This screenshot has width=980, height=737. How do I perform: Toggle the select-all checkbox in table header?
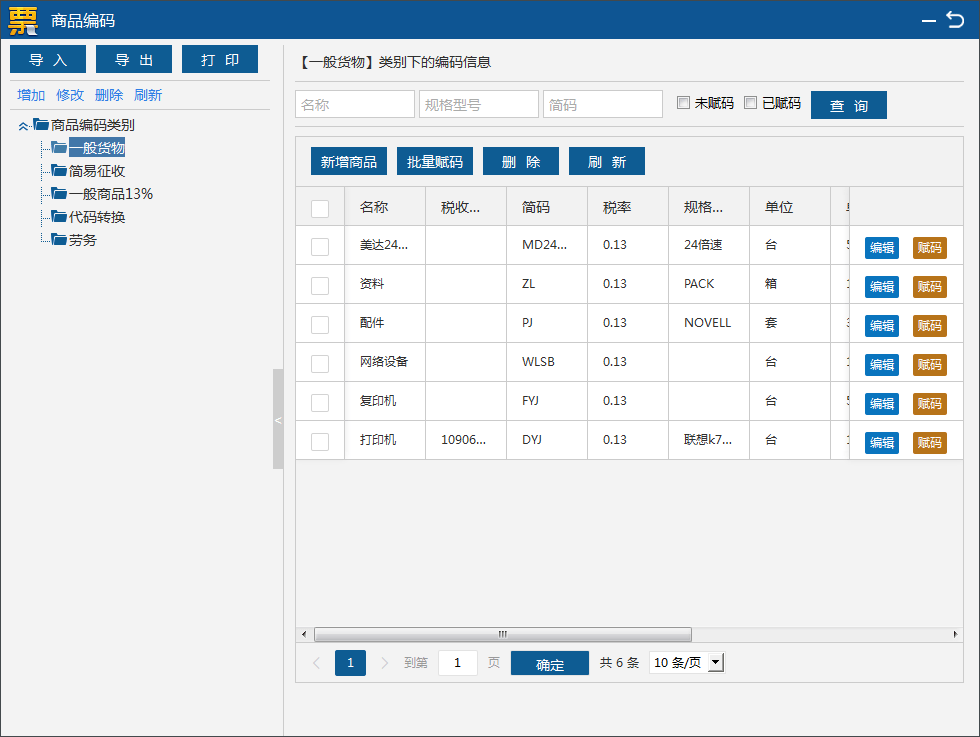(x=319, y=206)
